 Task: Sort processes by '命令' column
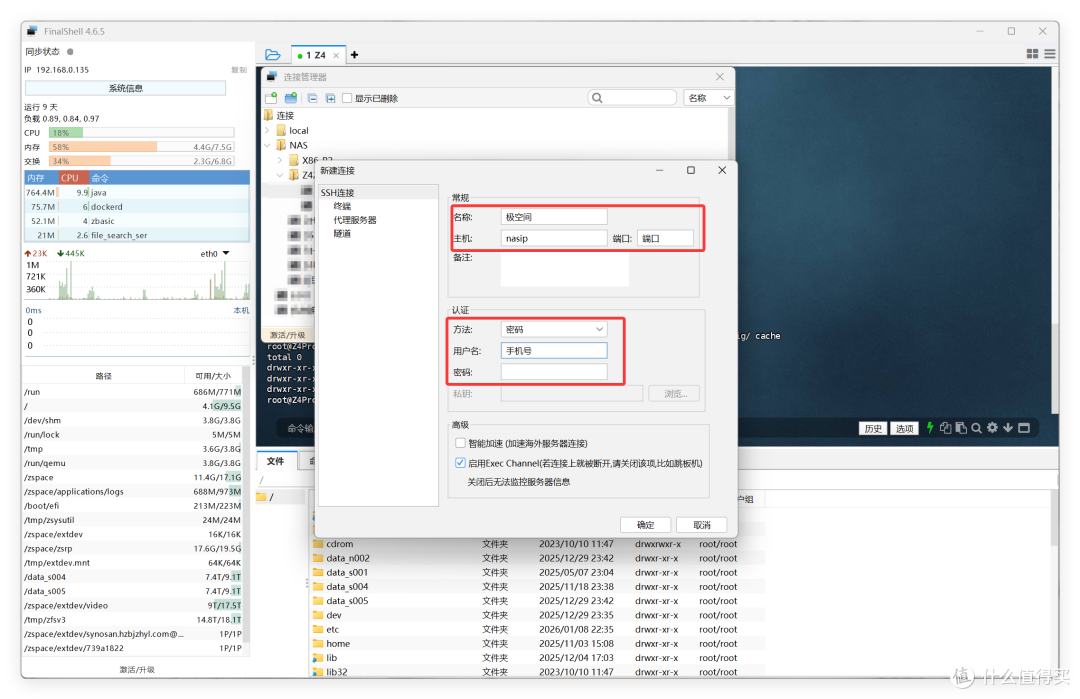tap(169, 178)
